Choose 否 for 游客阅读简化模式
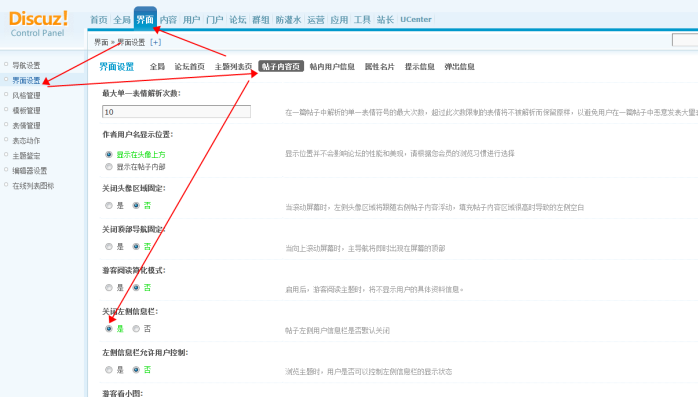This screenshot has width=698, height=398. click(x=136, y=288)
